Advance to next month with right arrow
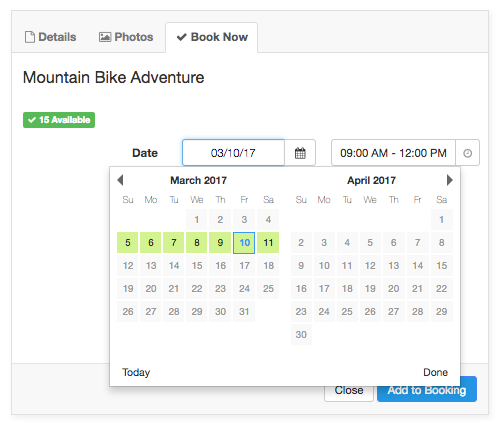The width and height of the screenshot is (499, 427). point(450,180)
